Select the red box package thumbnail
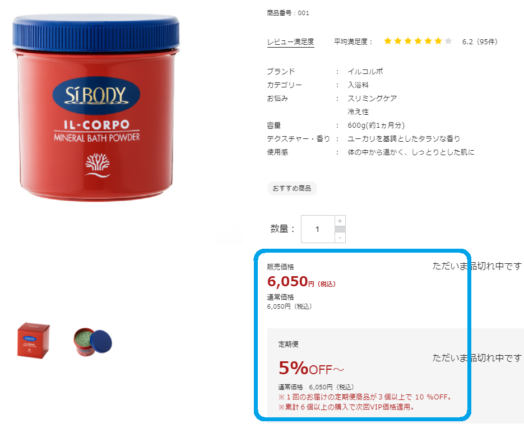 pyautogui.click(x=33, y=340)
